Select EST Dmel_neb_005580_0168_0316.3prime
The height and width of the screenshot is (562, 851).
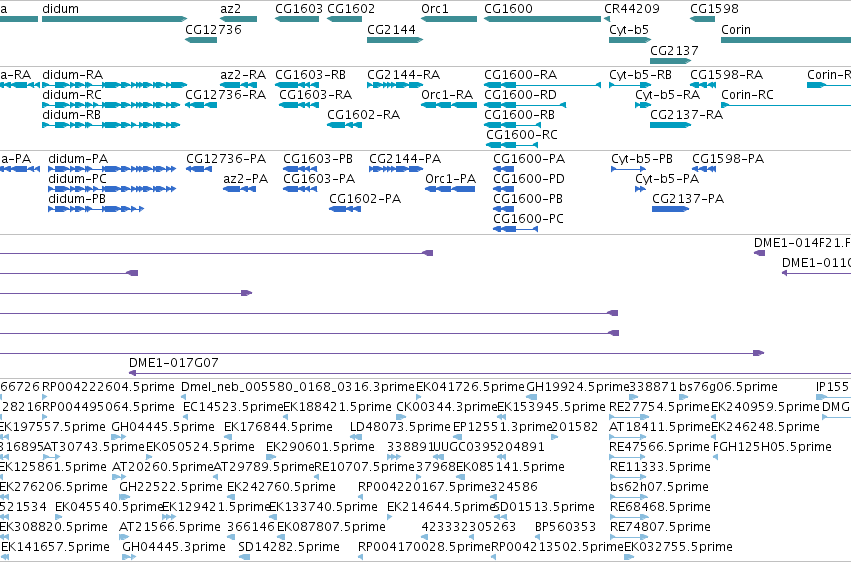tap(298, 387)
